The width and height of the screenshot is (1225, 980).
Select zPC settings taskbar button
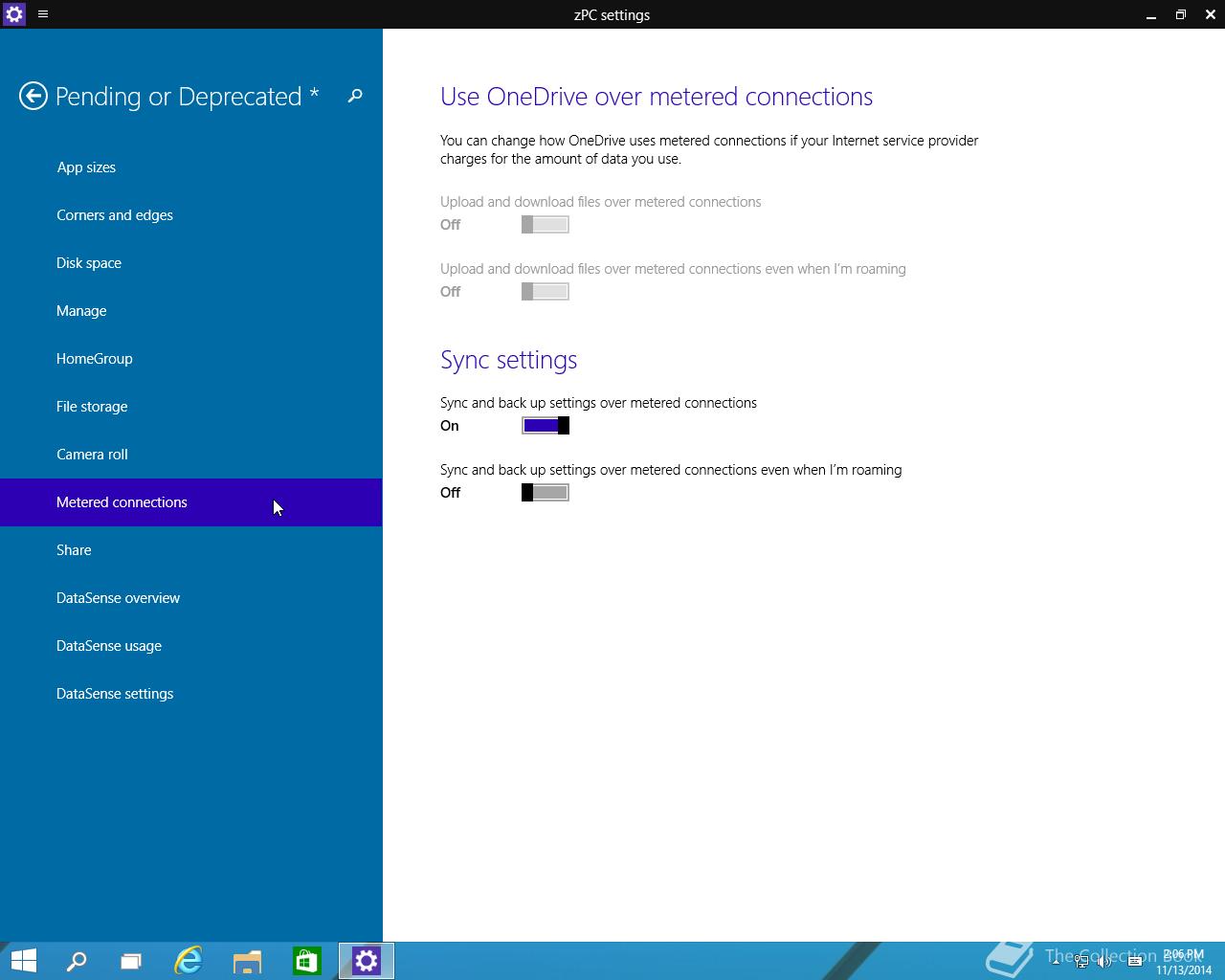[x=367, y=961]
